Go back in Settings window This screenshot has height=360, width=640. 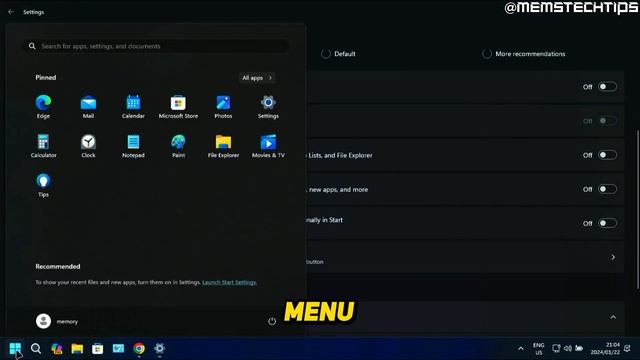pyautogui.click(x=11, y=12)
